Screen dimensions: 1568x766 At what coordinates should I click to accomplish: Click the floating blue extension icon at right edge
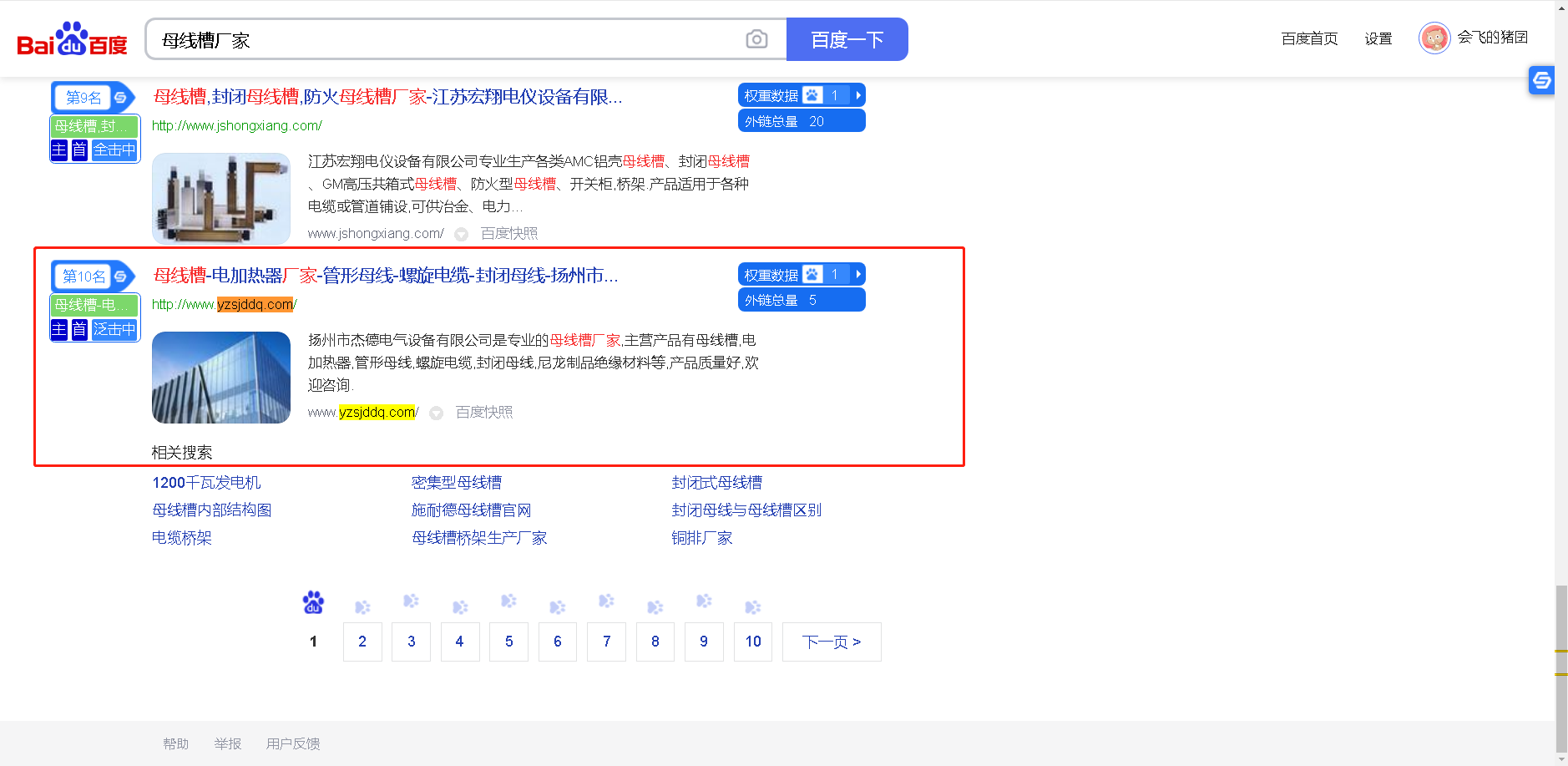pyautogui.click(x=1541, y=80)
